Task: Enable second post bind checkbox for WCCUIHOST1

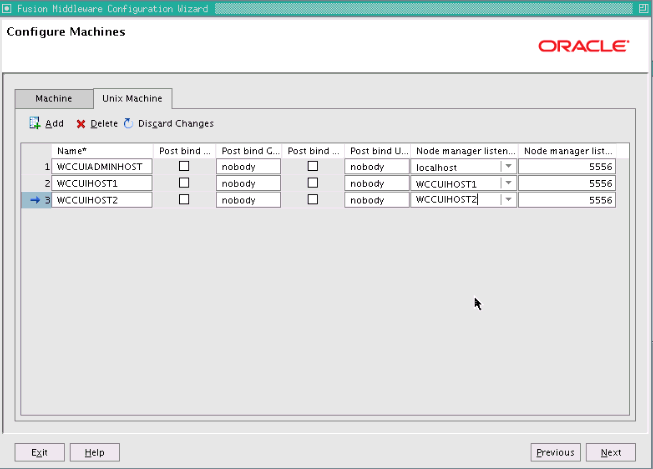Action: point(312,183)
